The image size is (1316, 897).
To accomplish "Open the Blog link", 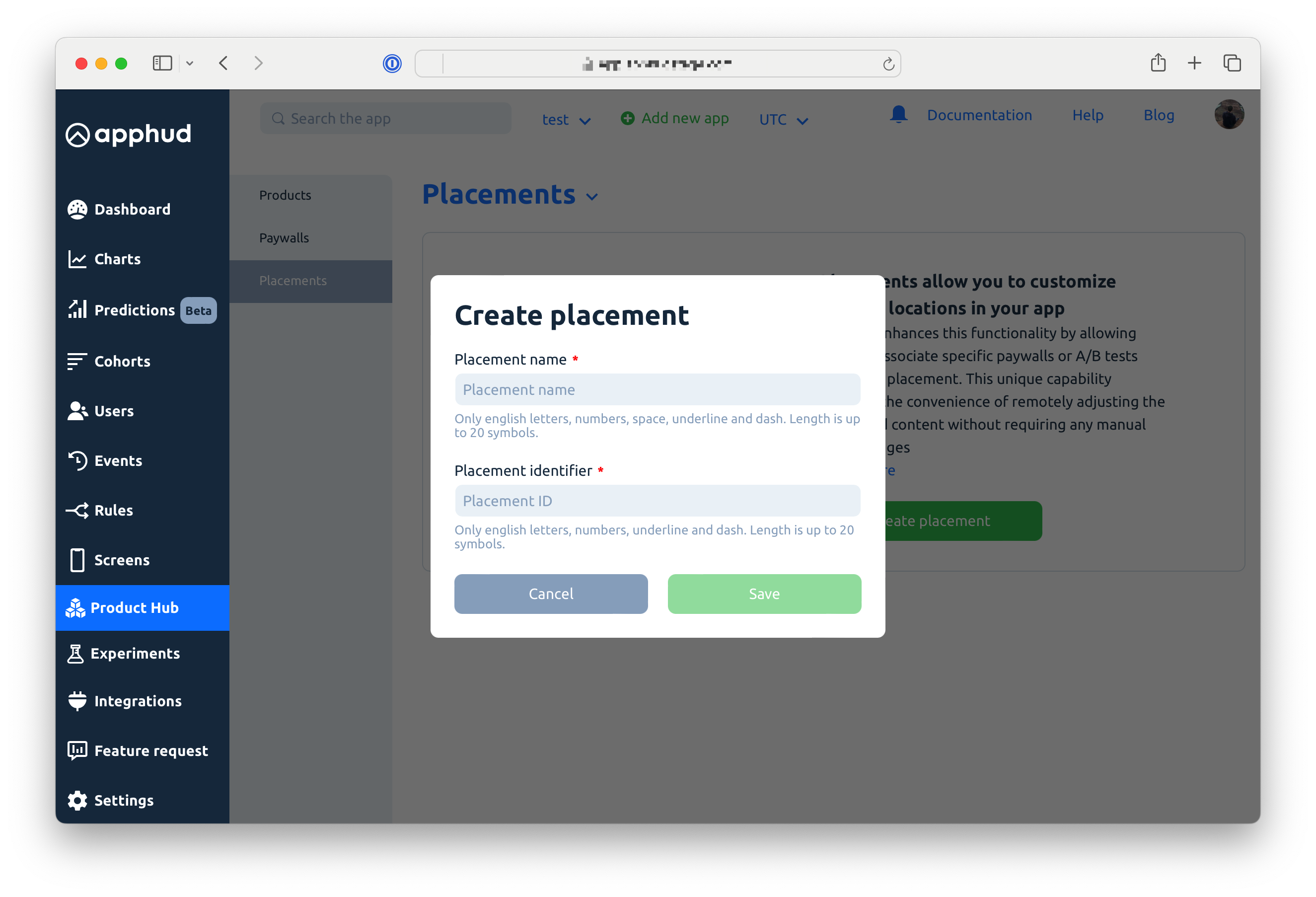I will (1159, 115).
